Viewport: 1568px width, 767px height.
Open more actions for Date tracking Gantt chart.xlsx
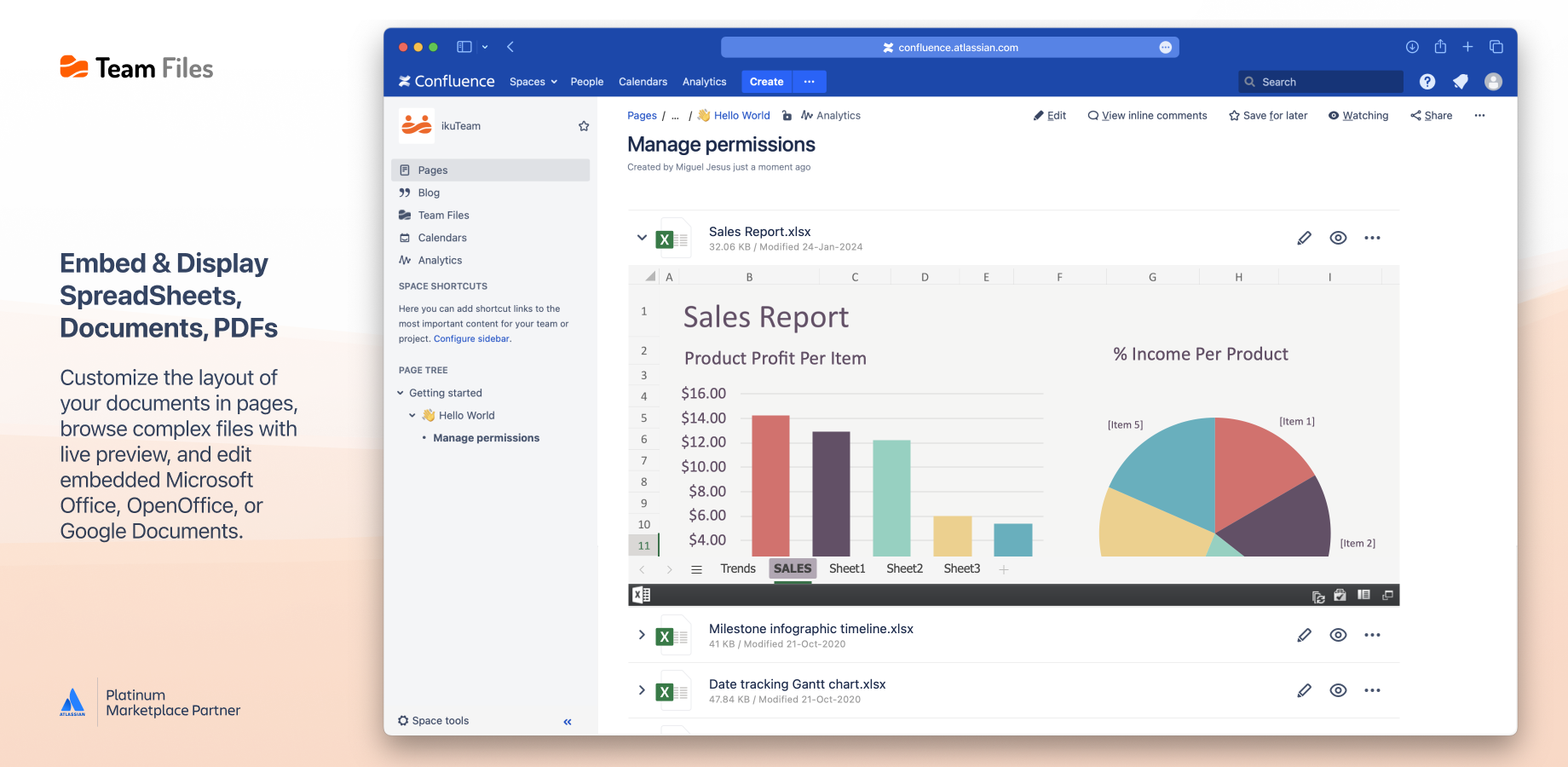tap(1372, 690)
